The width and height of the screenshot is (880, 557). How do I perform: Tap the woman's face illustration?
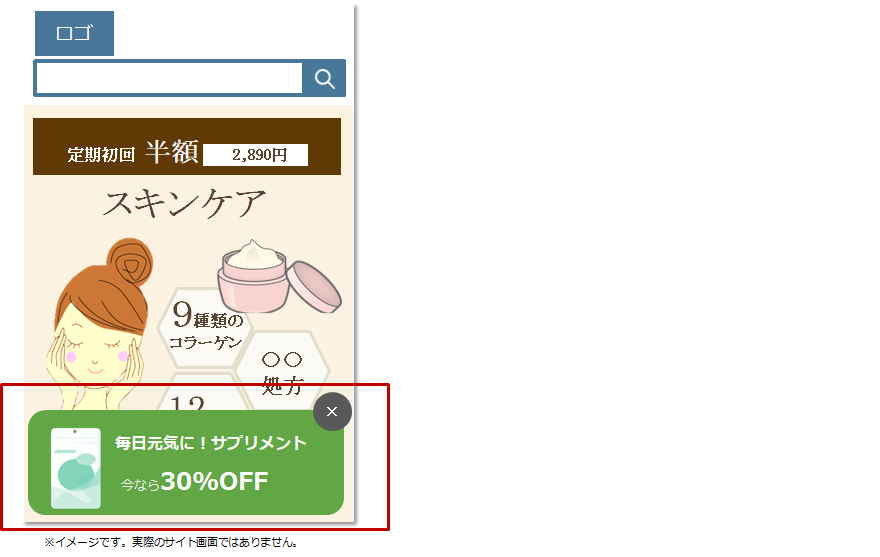point(97,345)
